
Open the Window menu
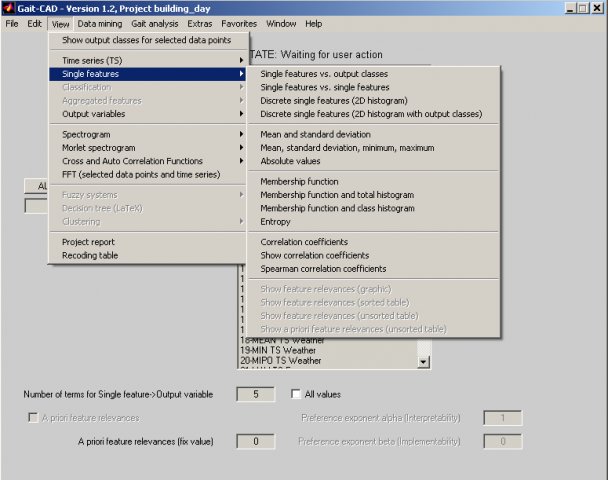click(x=281, y=24)
